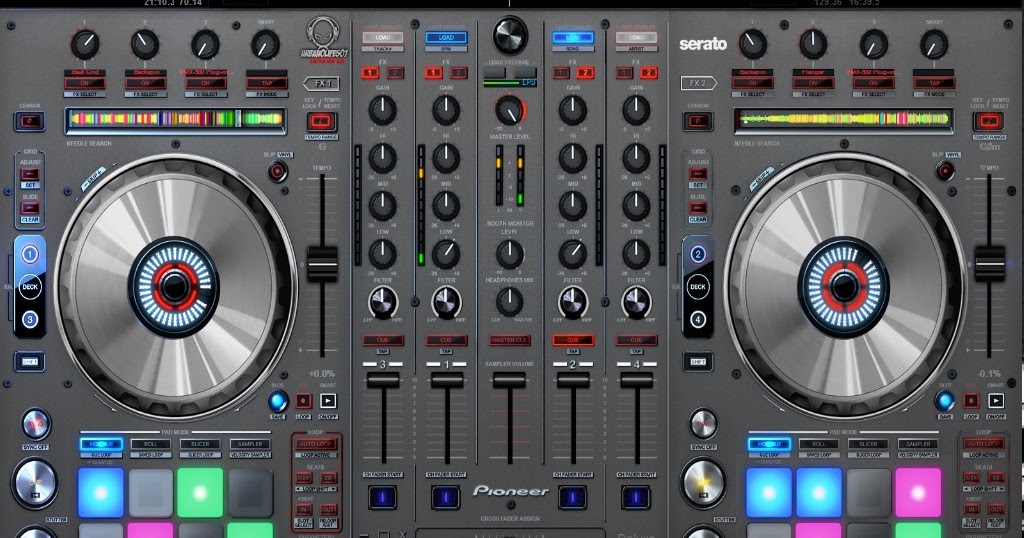Toggle left deck Key Lock button
Image resolution: width=1024 pixels, height=538 pixels.
tap(321, 121)
